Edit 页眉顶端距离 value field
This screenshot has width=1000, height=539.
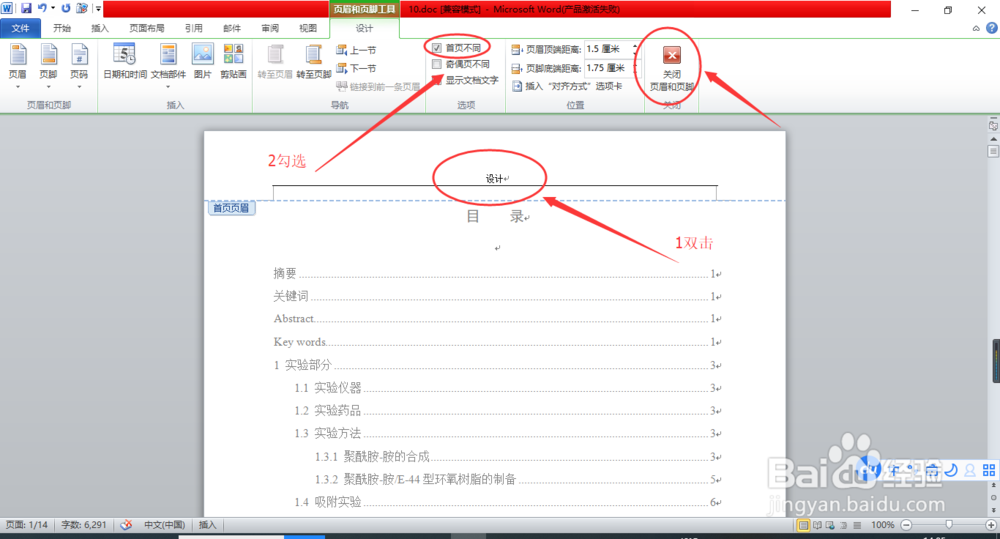tap(609, 49)
